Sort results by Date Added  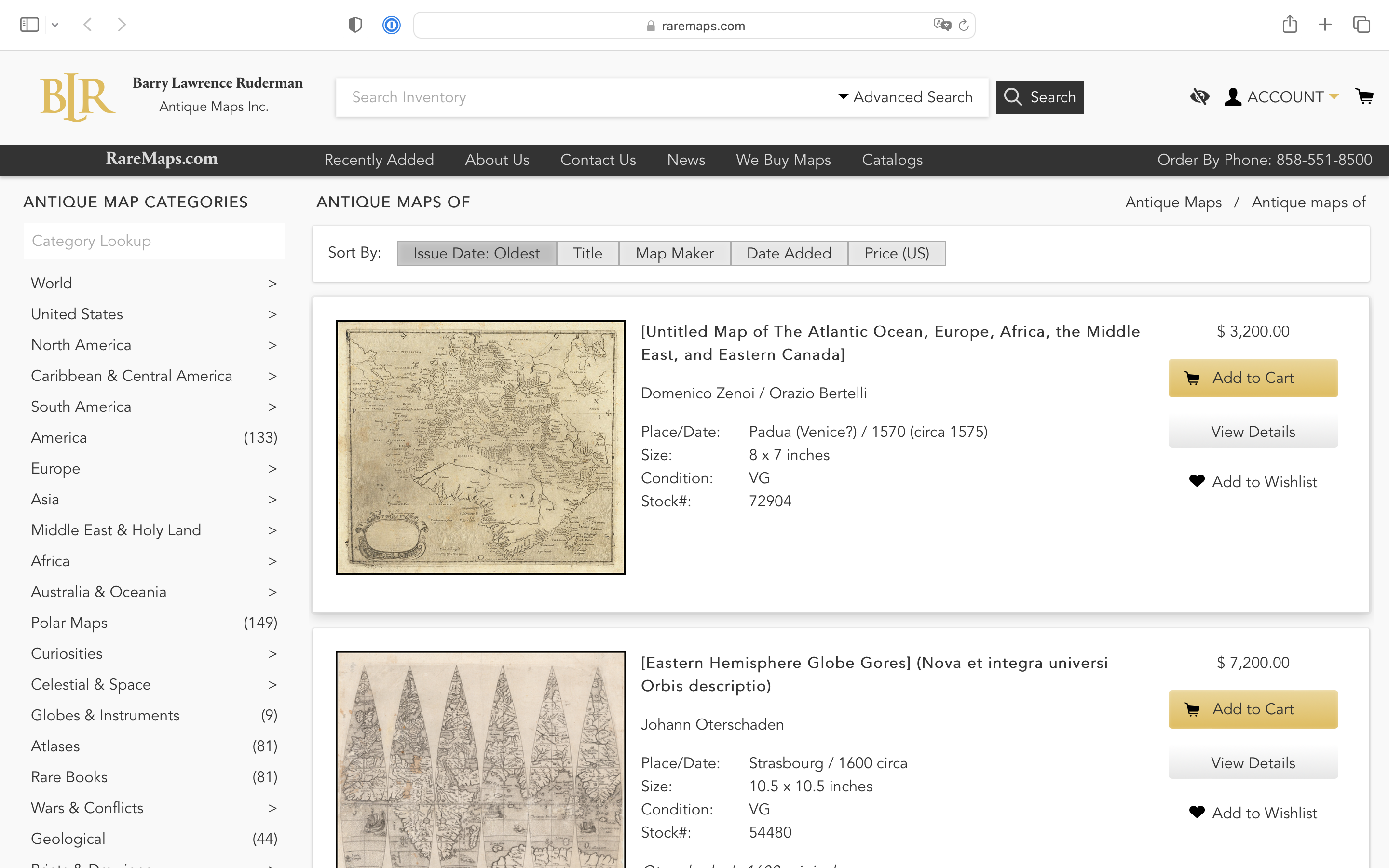click(789, 253)
